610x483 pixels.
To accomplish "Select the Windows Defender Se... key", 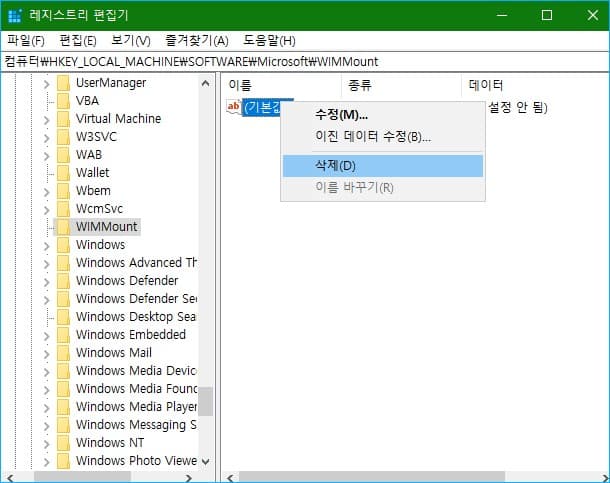I will click(137, 299).
